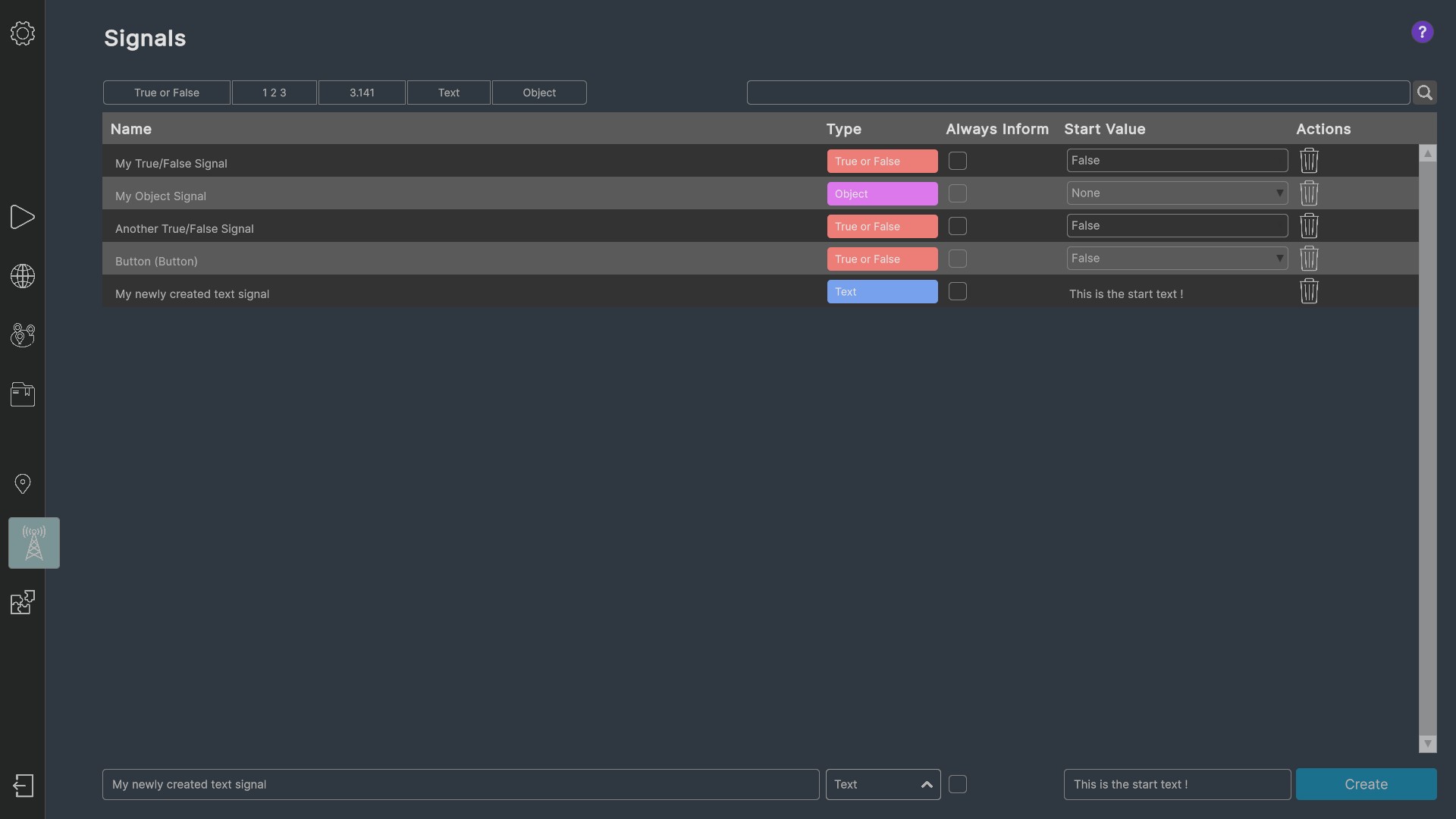Click the purple Object type badge

[x=882, y=193]
